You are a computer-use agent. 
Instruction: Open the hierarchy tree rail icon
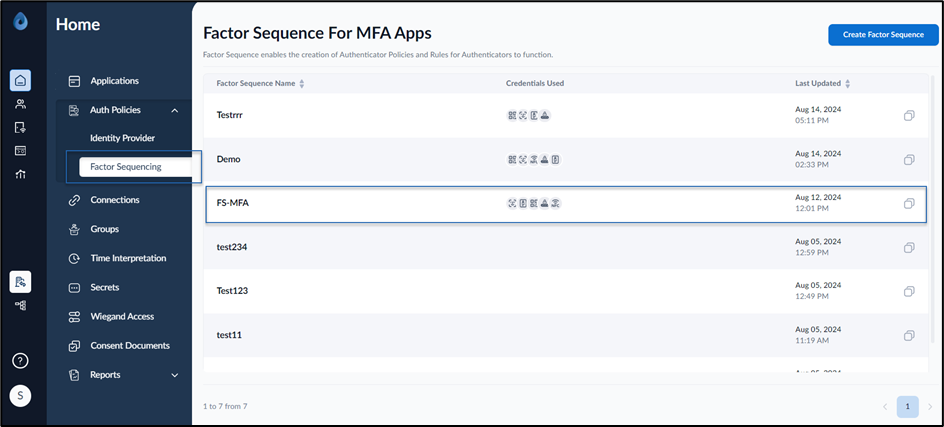[20, 305]
